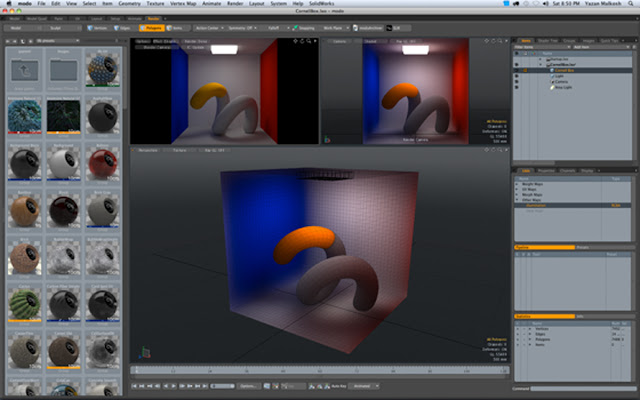
Task: Click the Options... button
Action: [248, 386]
